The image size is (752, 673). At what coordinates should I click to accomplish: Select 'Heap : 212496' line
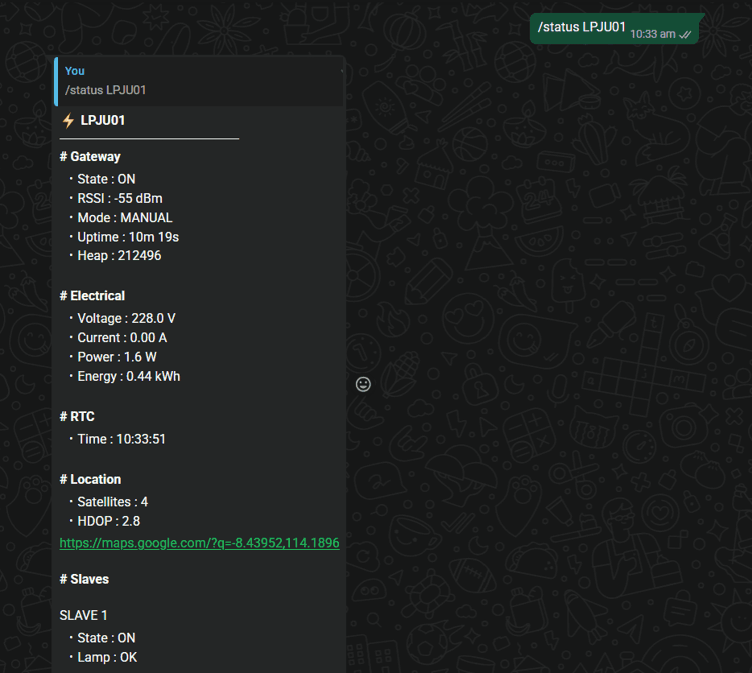coord(119,256)
